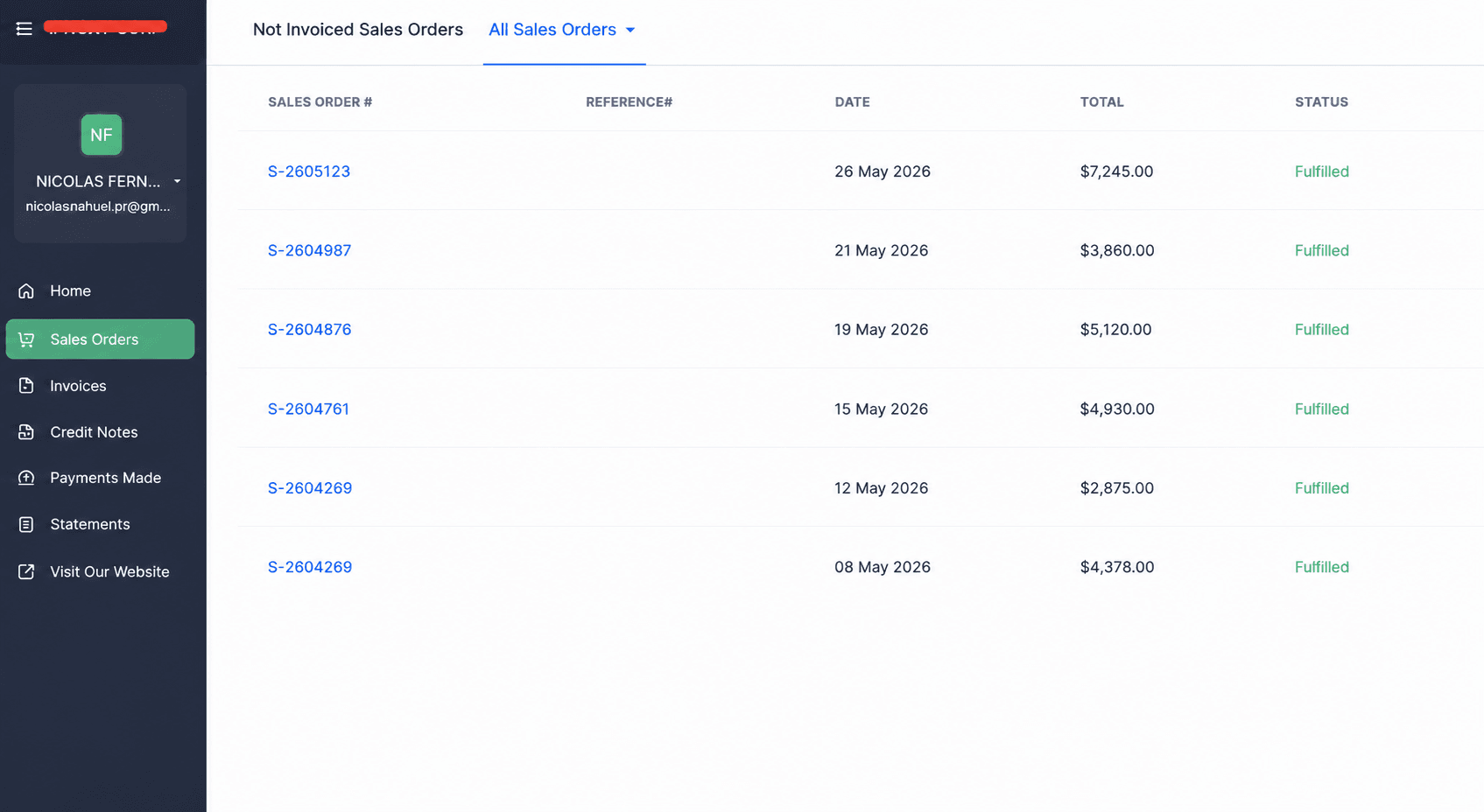The image size is (1484, 812).
Task: Click Fulfilled status for order S-2604987
Action: [1321, 250]
